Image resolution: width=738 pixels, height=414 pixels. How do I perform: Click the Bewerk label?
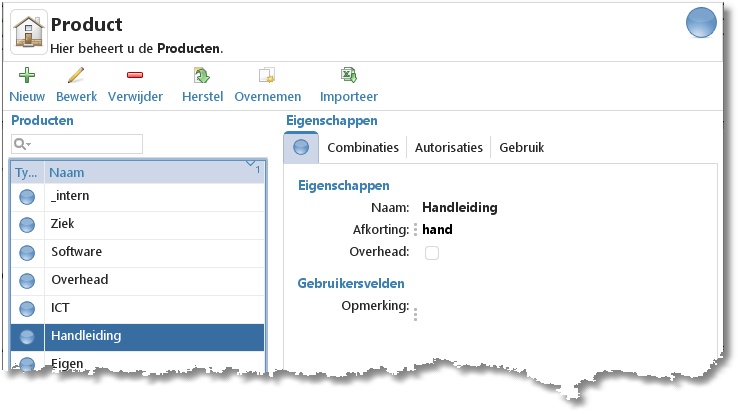tap(76, 96)
